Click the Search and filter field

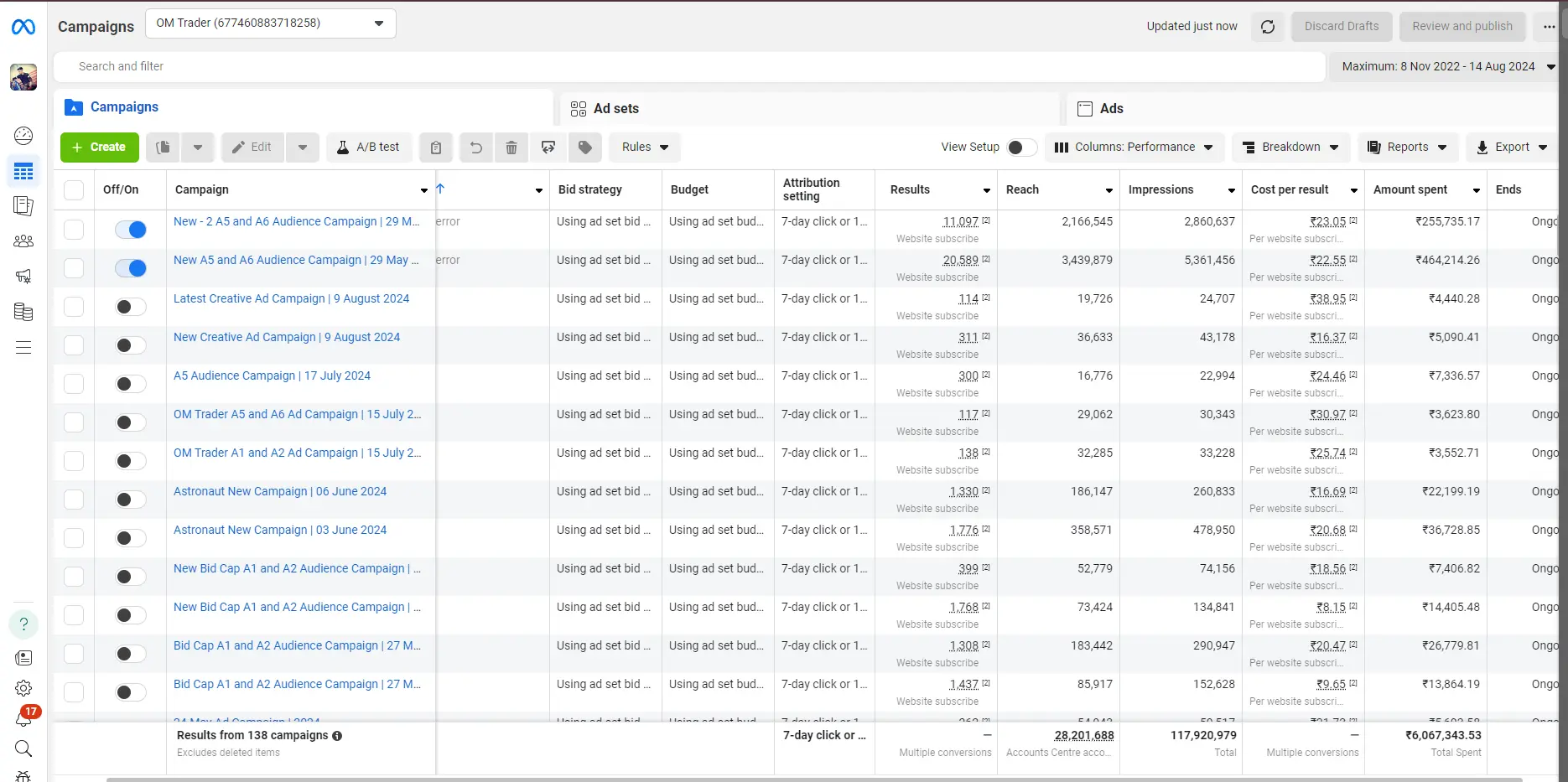click(x=689, y=67)
